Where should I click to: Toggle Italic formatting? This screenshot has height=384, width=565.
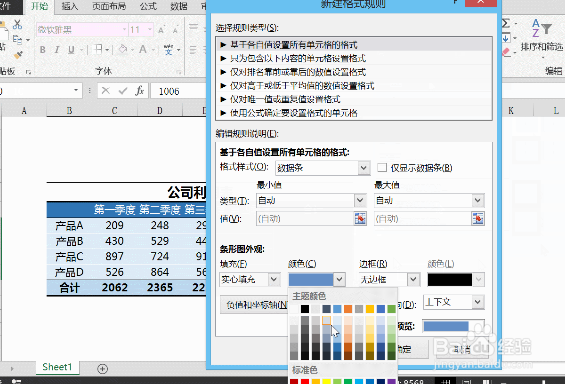click(57, 50)
